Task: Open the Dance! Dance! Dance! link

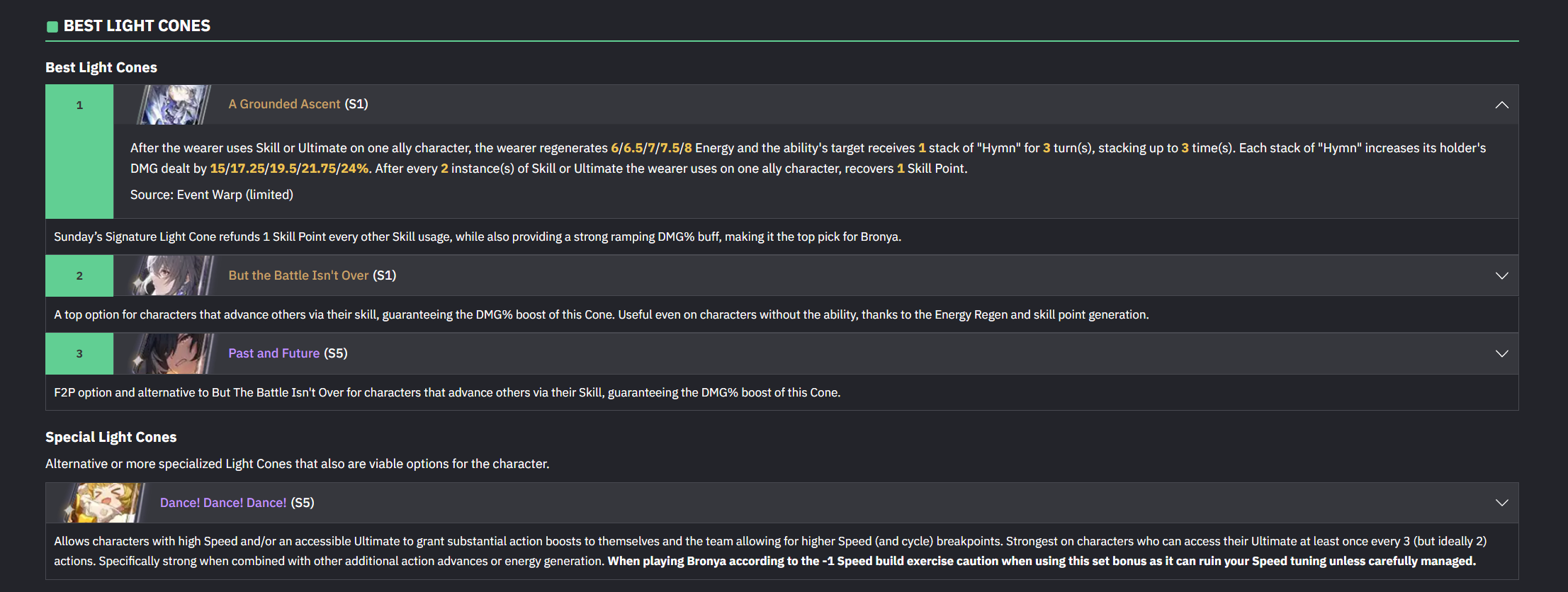Action: pyautogui.click(x=223, y=503)
